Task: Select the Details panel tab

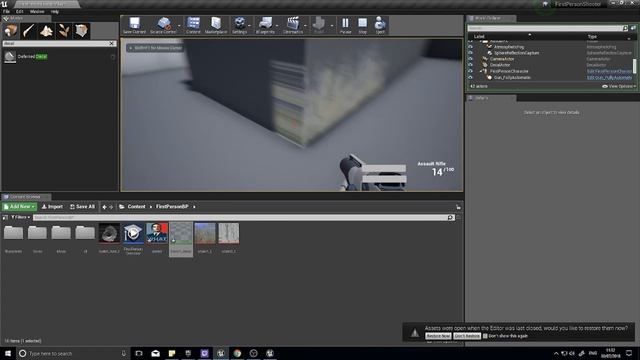Action: pos(491,98)
